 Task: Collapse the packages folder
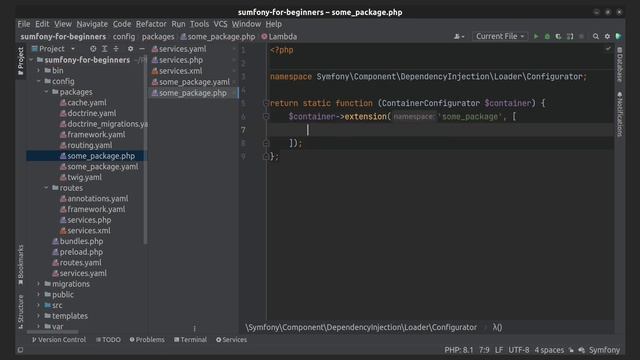pos(47,92)
